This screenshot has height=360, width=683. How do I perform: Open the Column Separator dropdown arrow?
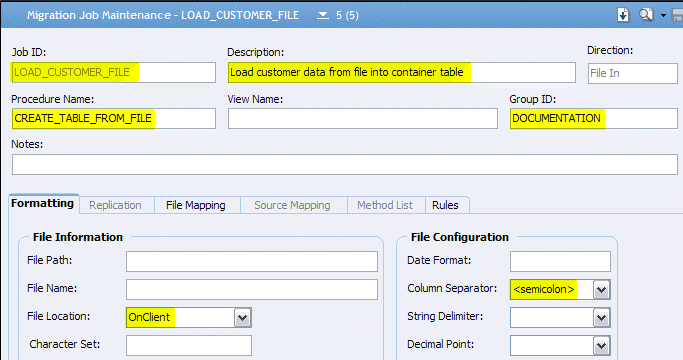coord(601,289)
